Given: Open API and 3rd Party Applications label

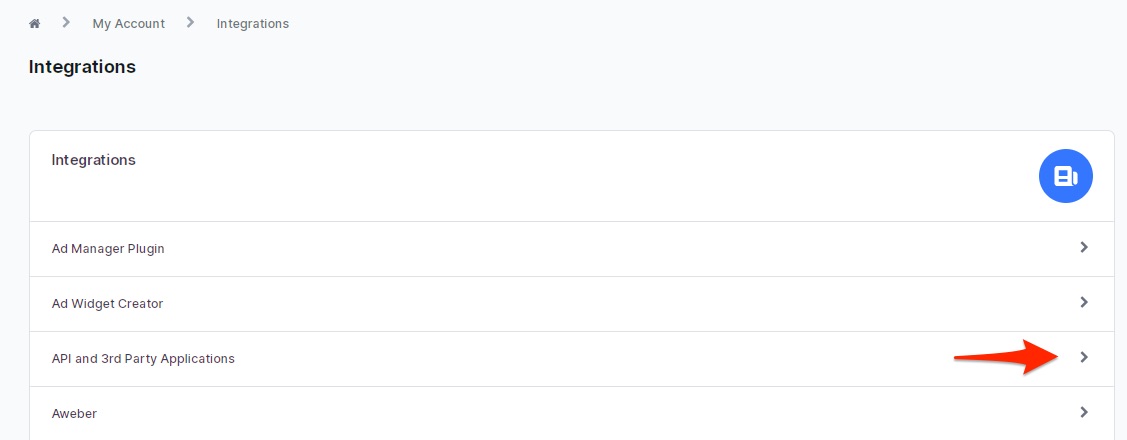Looking at the screenshot, I should [x=143, y=358].
